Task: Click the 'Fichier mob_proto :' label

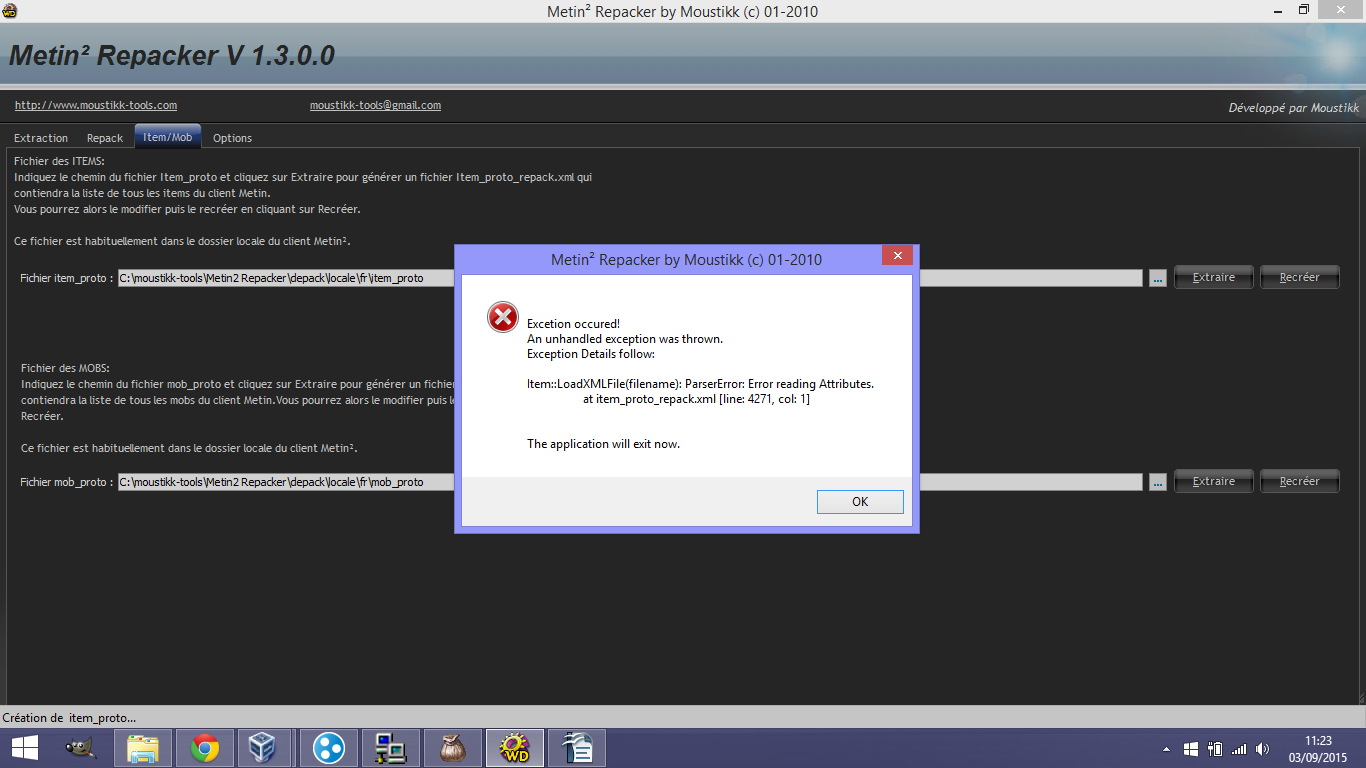Action: (67, 482)
